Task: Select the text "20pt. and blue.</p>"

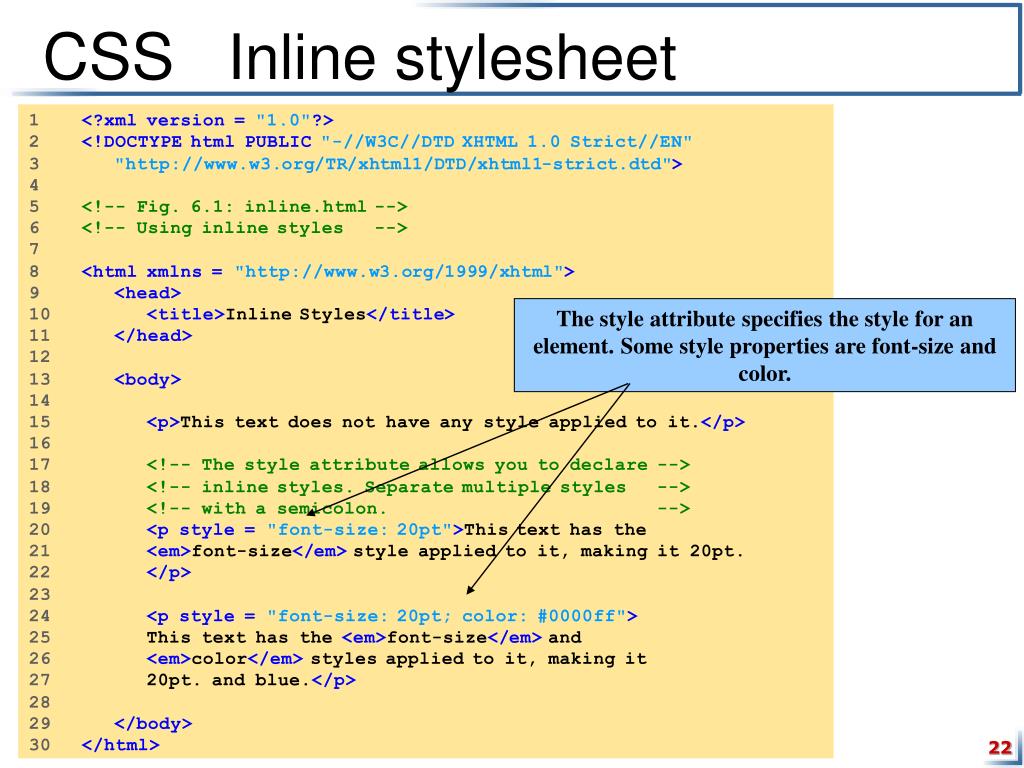Action: click(251, 680)
